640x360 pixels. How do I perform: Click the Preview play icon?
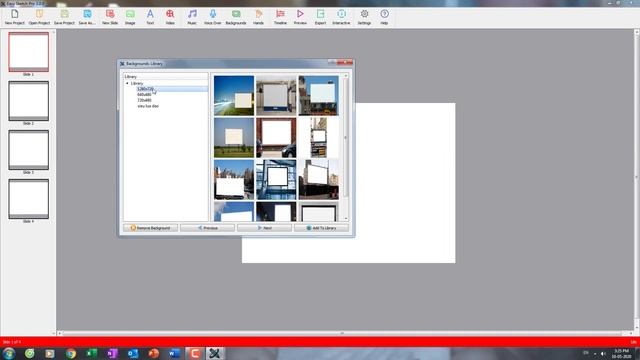coord(300,17)
